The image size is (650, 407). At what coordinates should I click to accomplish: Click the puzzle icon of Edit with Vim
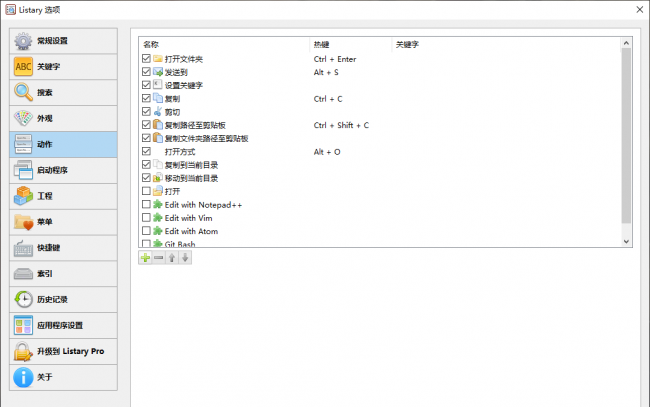pyautogui.click(x=158, y=218)
